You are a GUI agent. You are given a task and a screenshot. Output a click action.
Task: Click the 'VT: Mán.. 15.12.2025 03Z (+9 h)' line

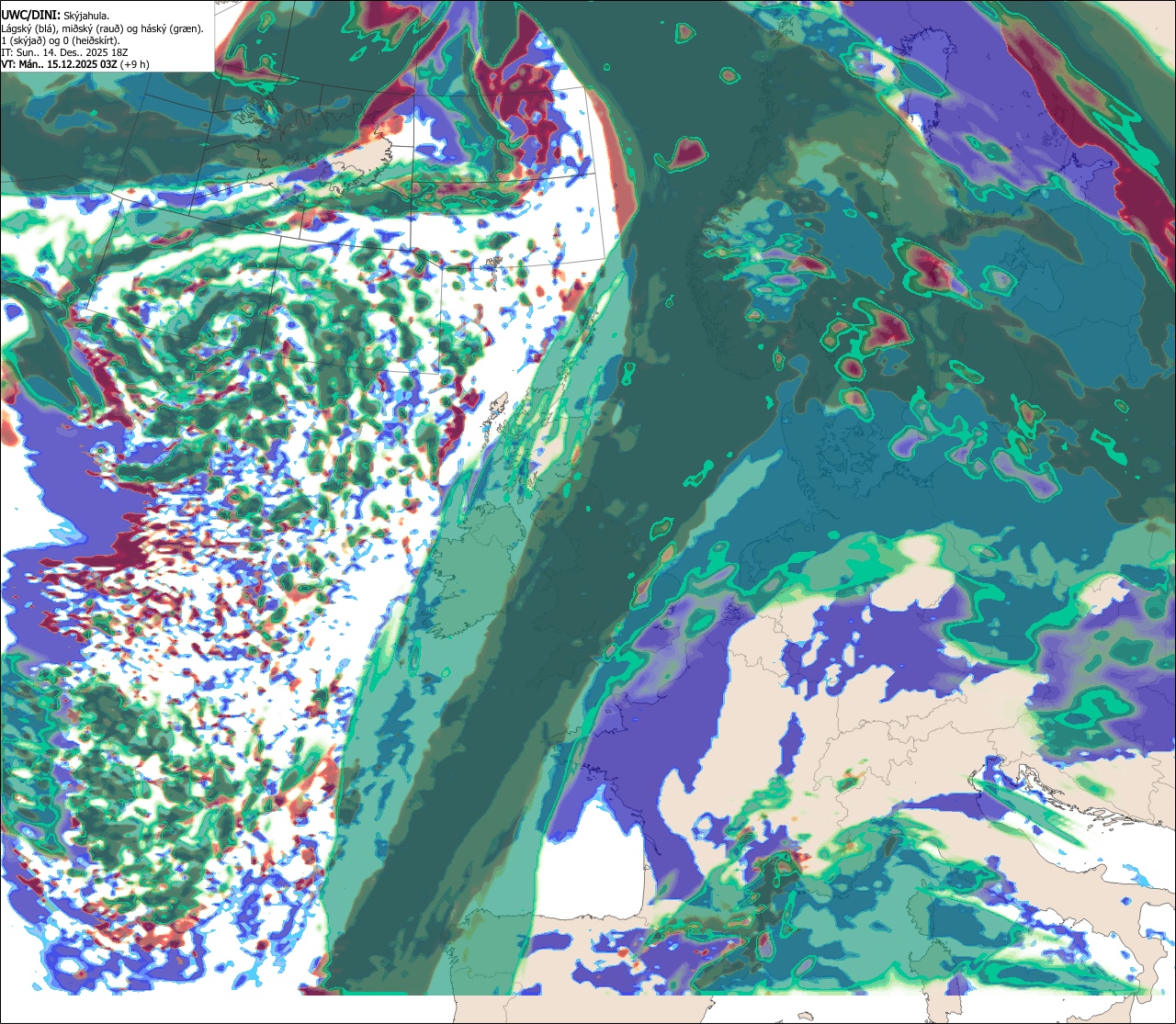coord(75,64)
